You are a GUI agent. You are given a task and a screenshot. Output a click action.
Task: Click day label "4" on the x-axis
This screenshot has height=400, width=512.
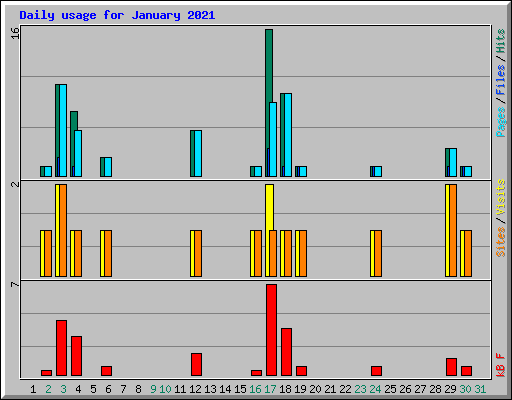[x=78, y=389]
